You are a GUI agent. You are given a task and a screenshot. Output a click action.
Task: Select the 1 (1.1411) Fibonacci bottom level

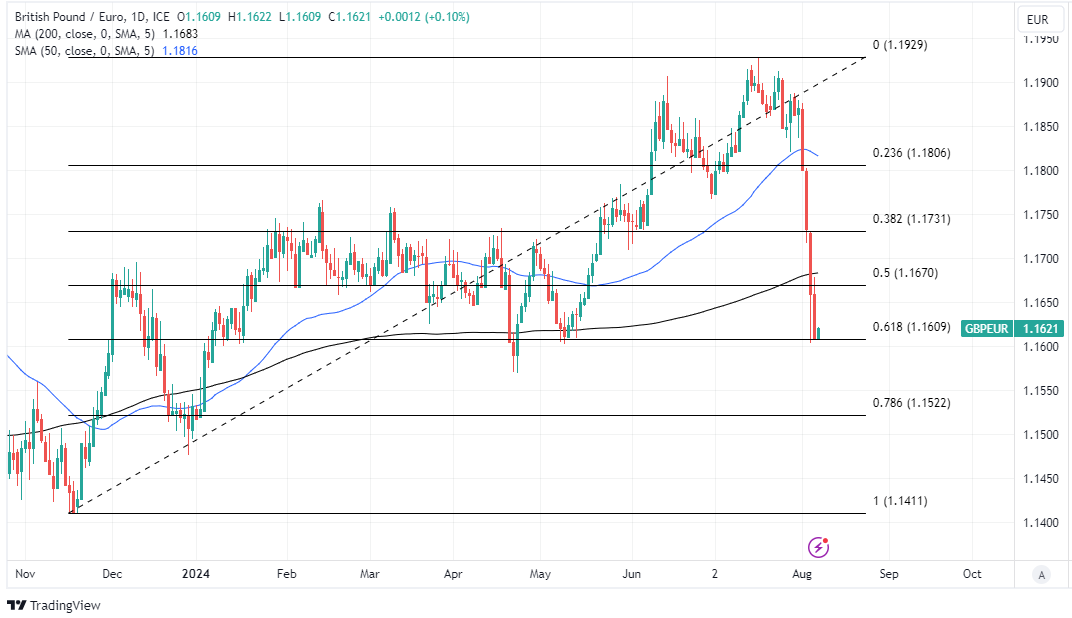coord(900,500)
